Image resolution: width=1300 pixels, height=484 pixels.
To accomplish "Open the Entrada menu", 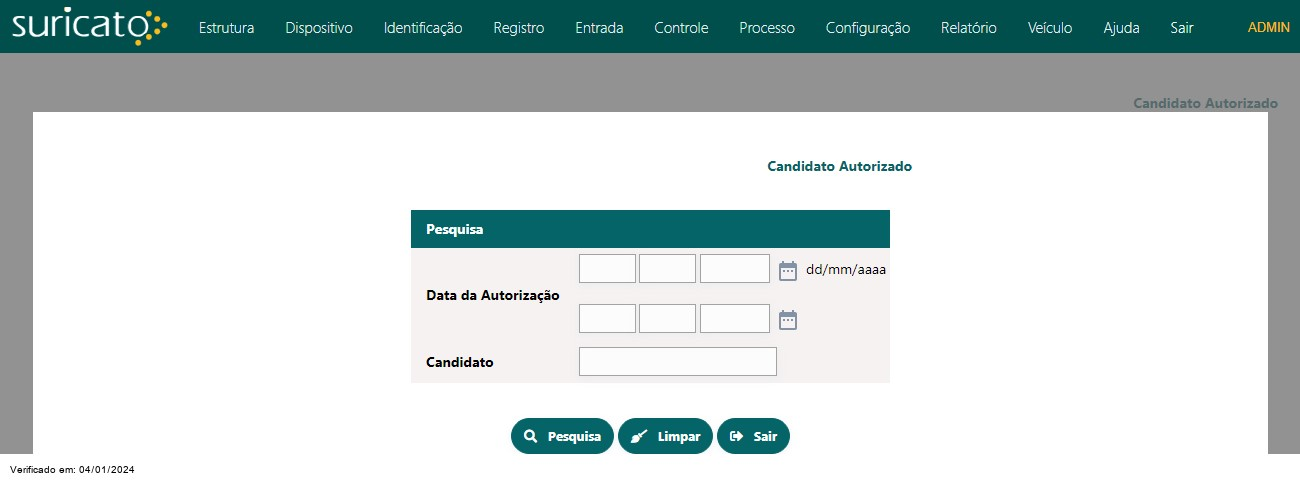I will [x=599, y=28].
